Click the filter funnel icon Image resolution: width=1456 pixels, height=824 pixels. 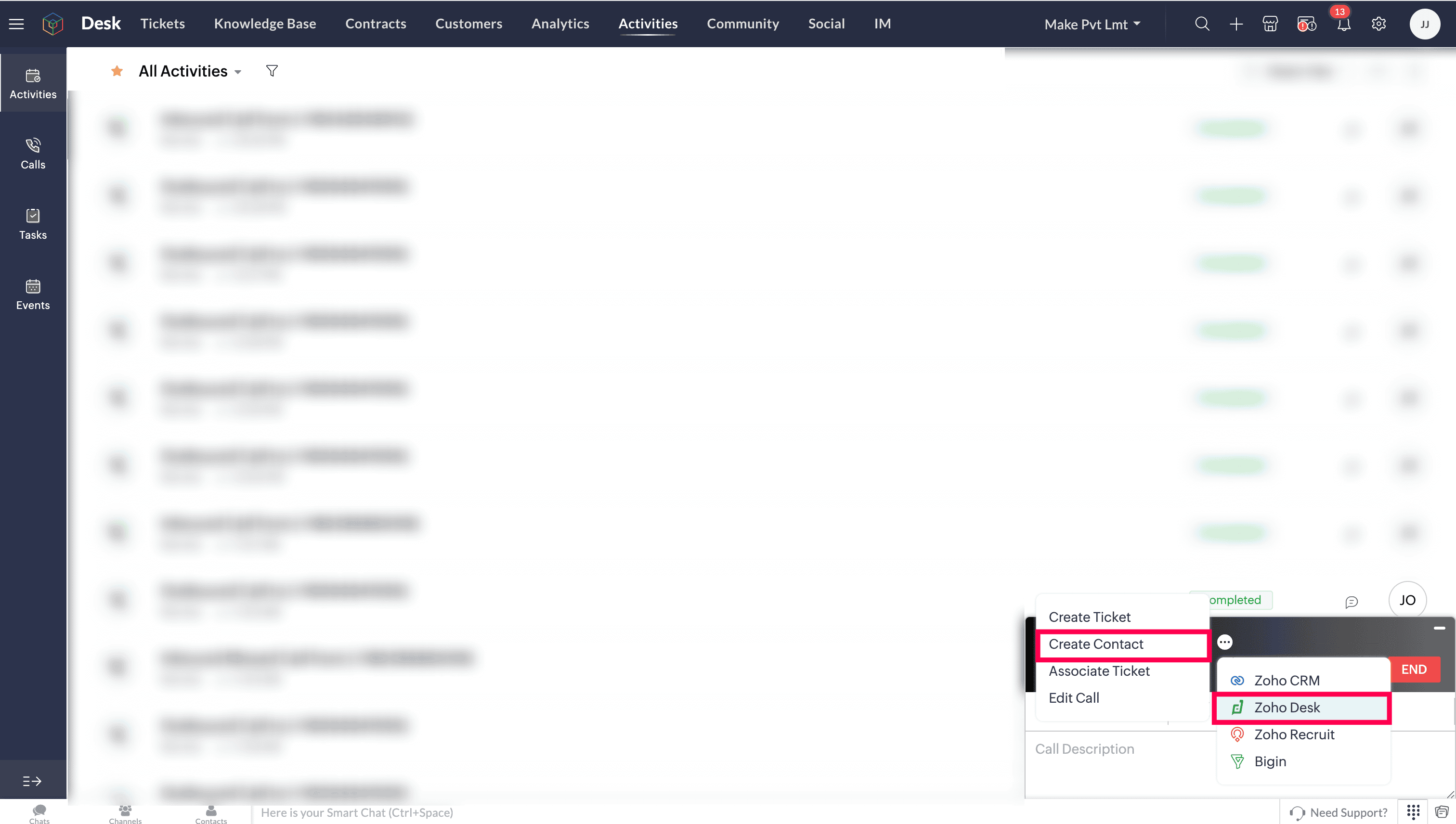click(x=272, y=71)
